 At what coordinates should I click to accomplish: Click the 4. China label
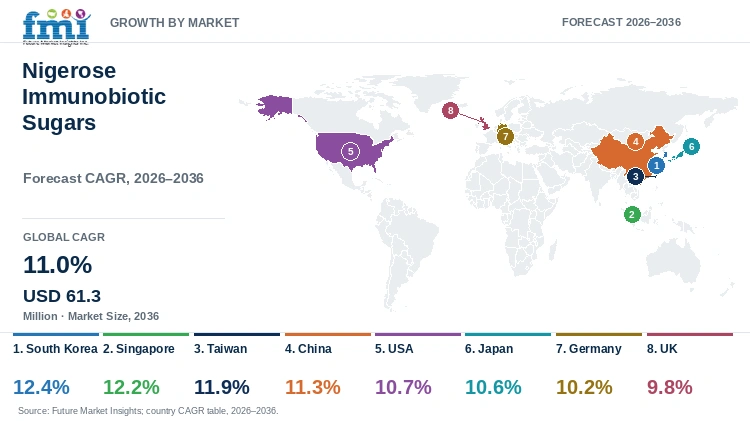pyautogui.click(x=308, y=349)
